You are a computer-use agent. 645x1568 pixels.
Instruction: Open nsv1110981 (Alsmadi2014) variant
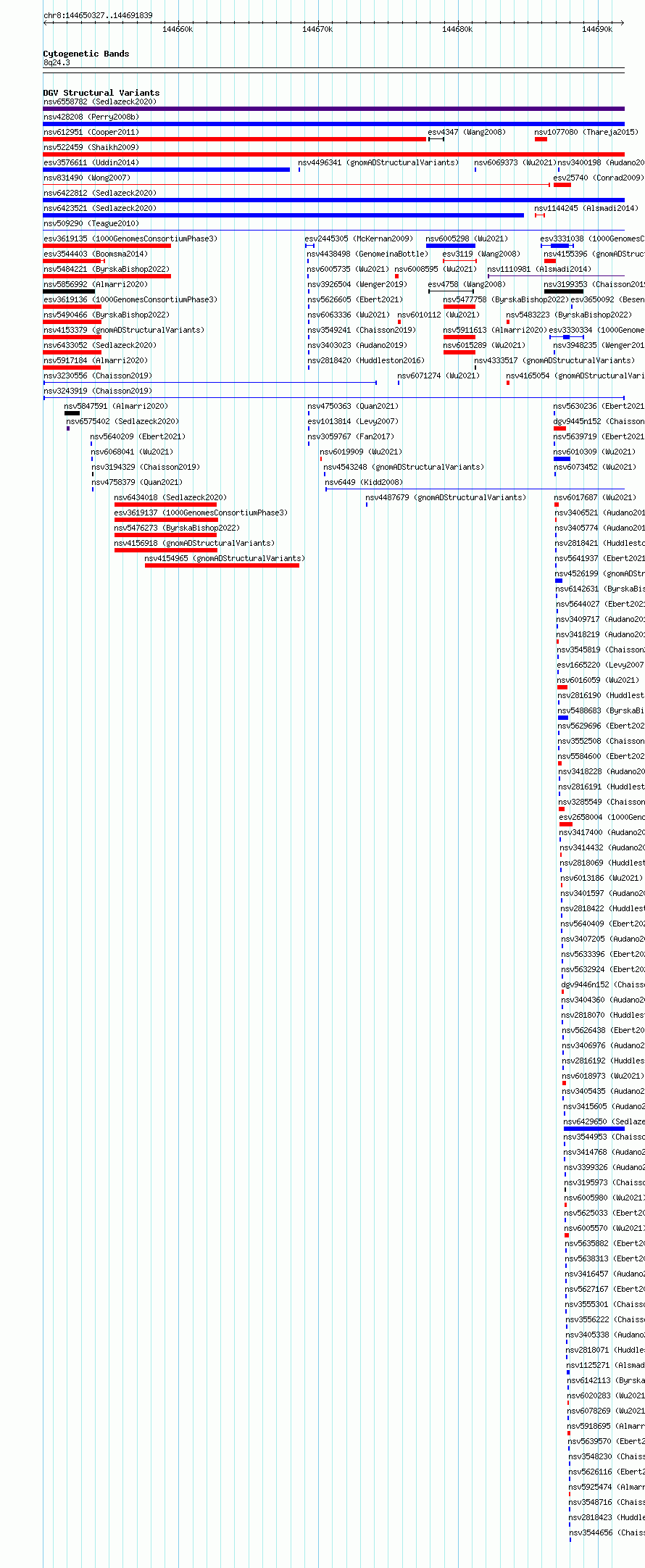539,269
